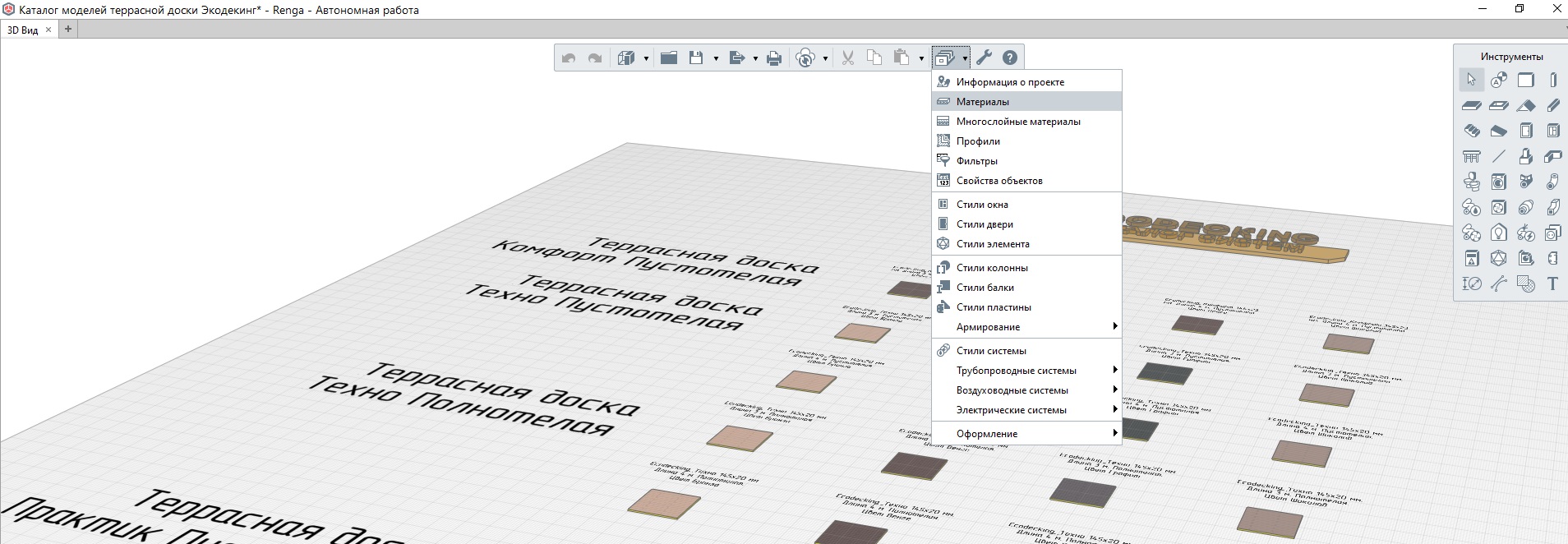Select the Stair tool
1568x544 pixels.
pyautogui.click(x=1471, y=131)
